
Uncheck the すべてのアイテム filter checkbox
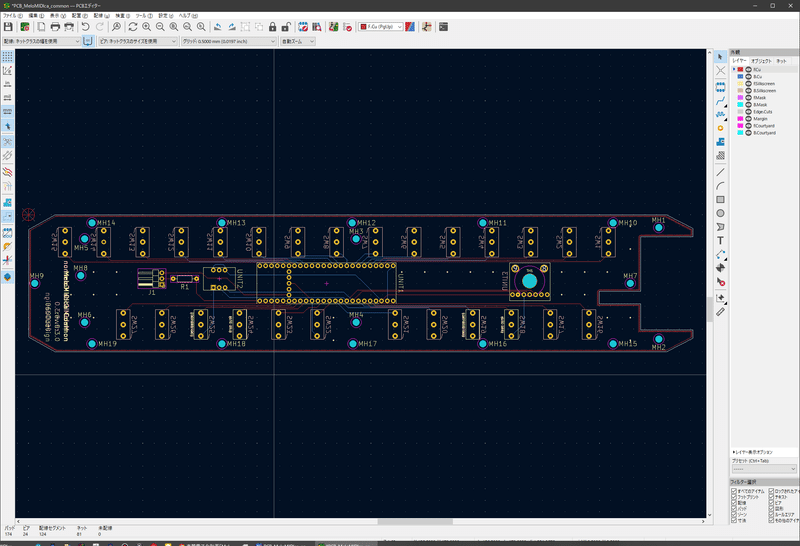pos(734,491)
